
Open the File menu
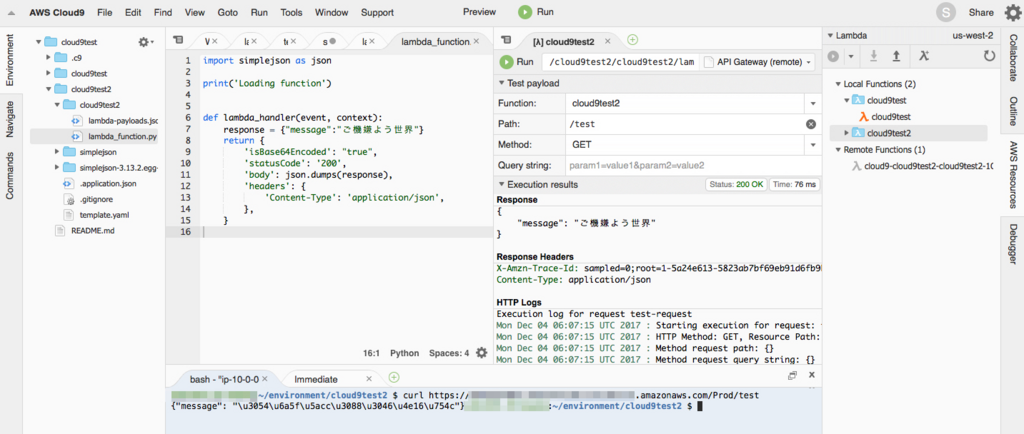click(104, 12)
